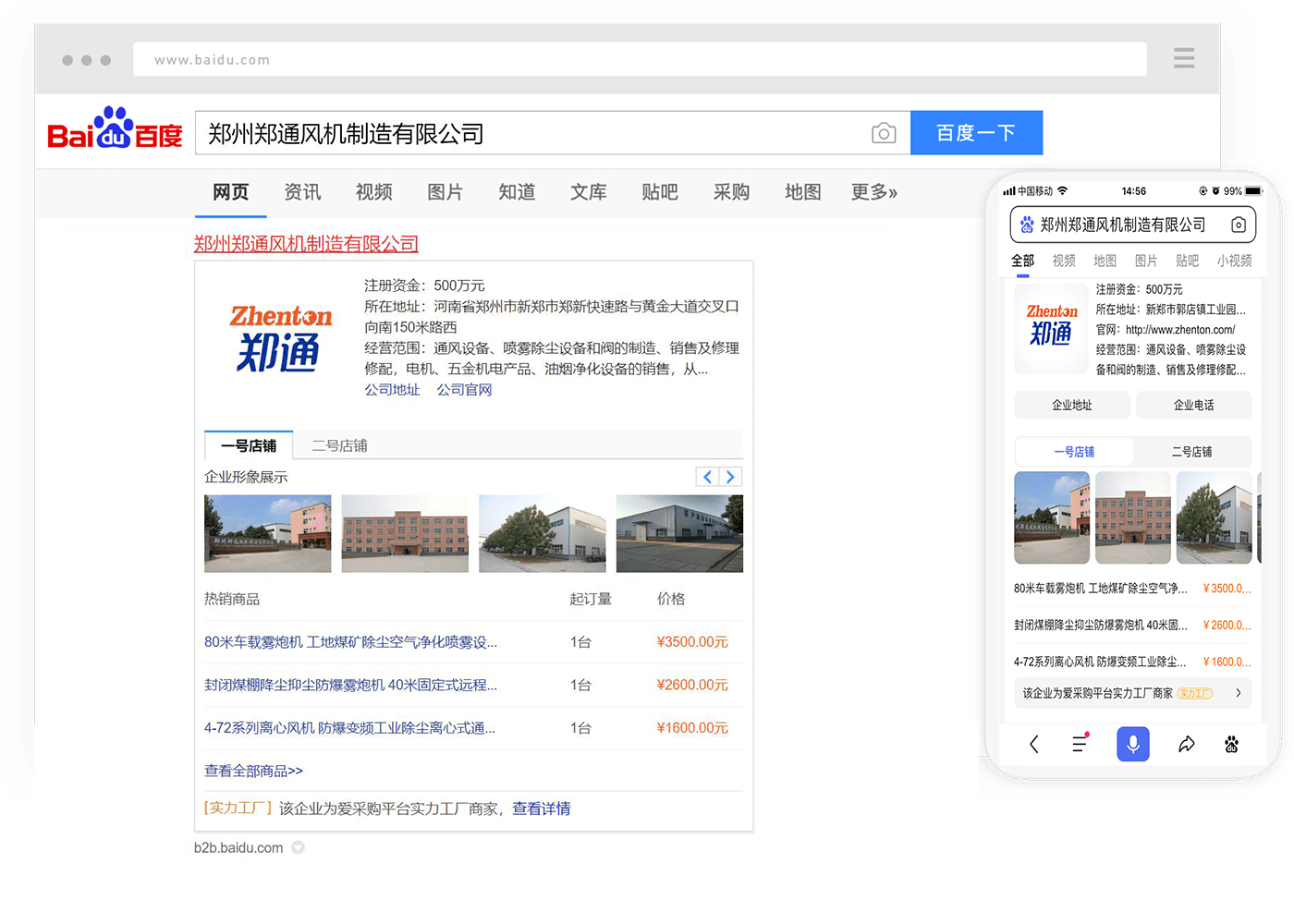Tap the back arrow in phone bottom bar
The width and height of the screenshot is (1294, 924).
pos(1034,744)
